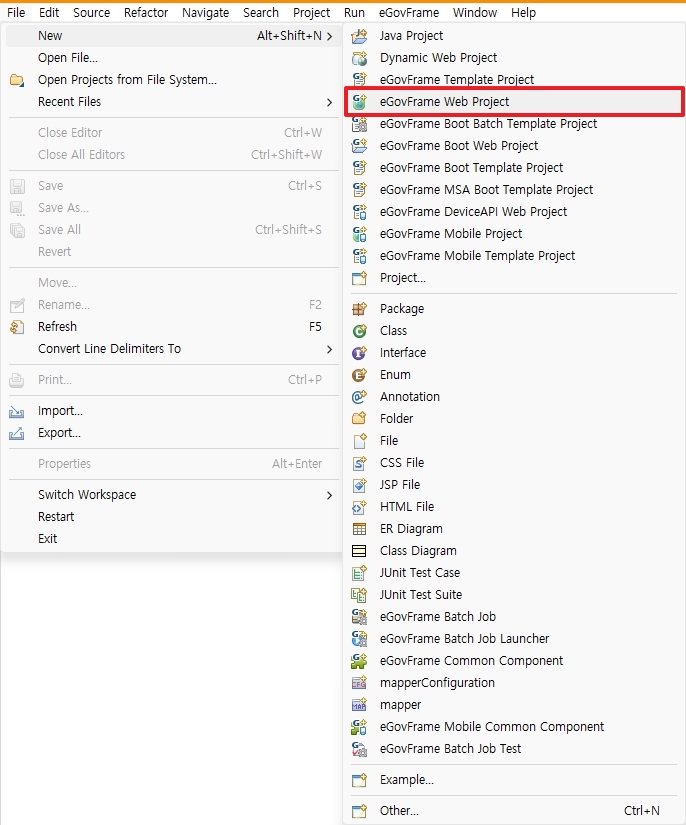Expand Convert Line Delimiters To arrow
The image size is (686, 825).
point(330,349)
